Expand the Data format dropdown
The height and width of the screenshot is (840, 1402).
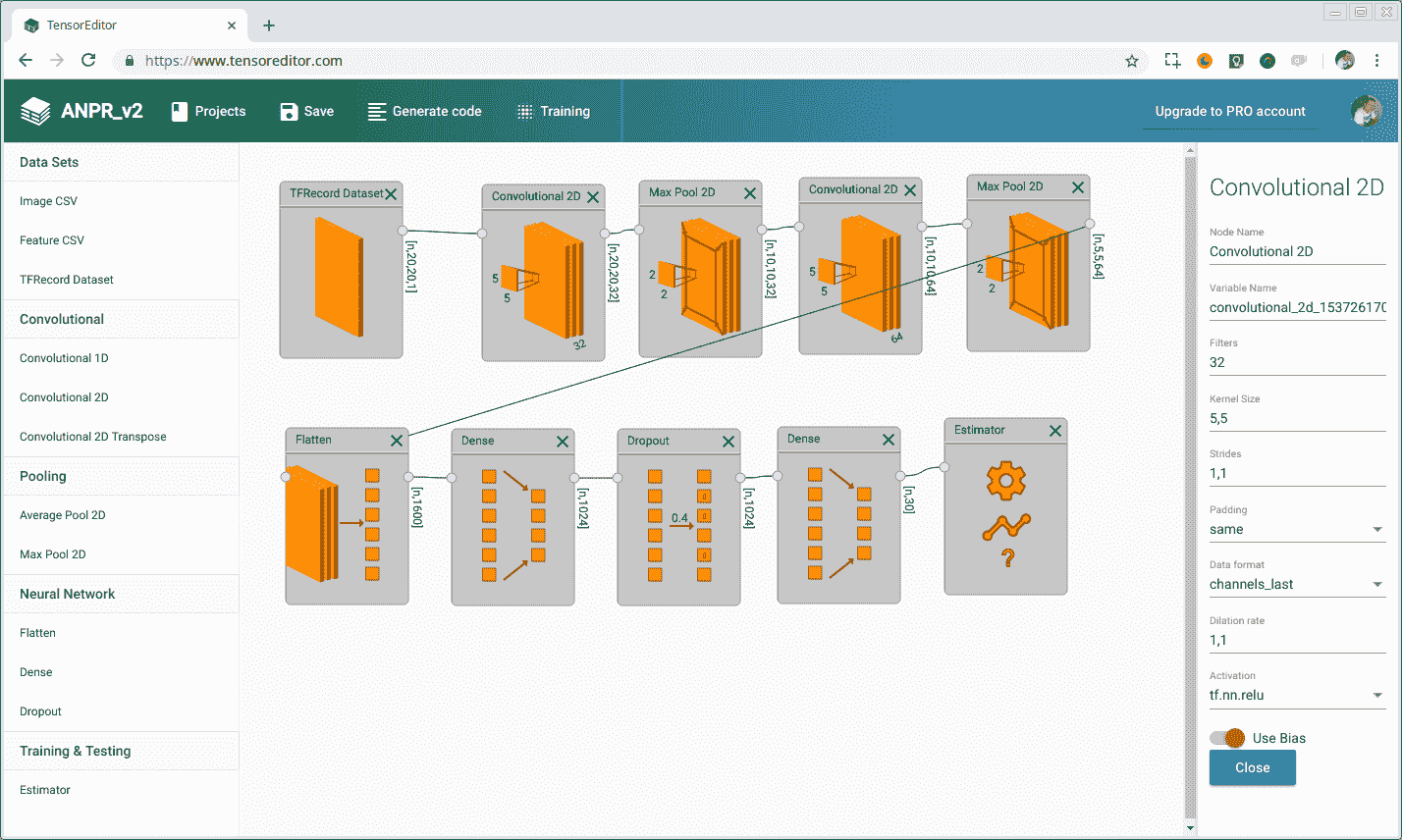pos(1296,584)
